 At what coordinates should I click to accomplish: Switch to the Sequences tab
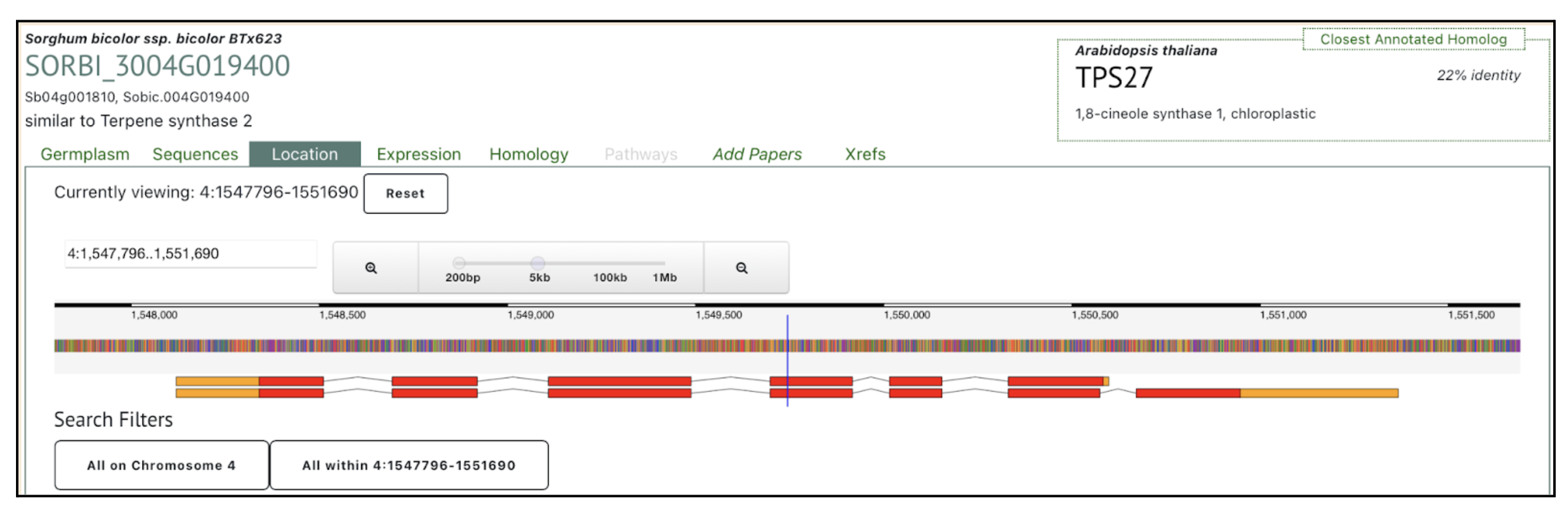(x=195, y=154)
